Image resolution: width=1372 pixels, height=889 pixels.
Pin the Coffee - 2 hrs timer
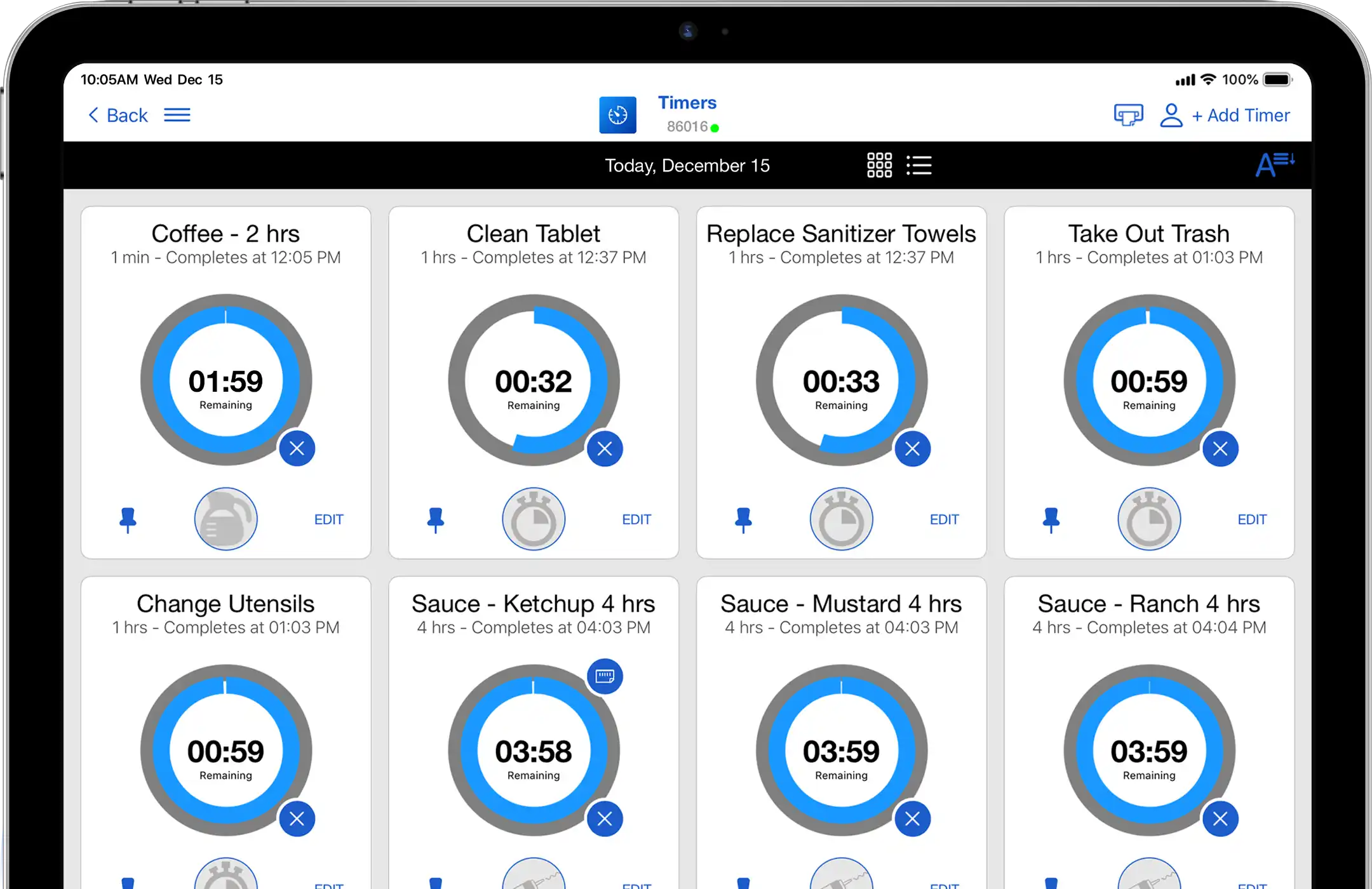click(x=128, y=519)
